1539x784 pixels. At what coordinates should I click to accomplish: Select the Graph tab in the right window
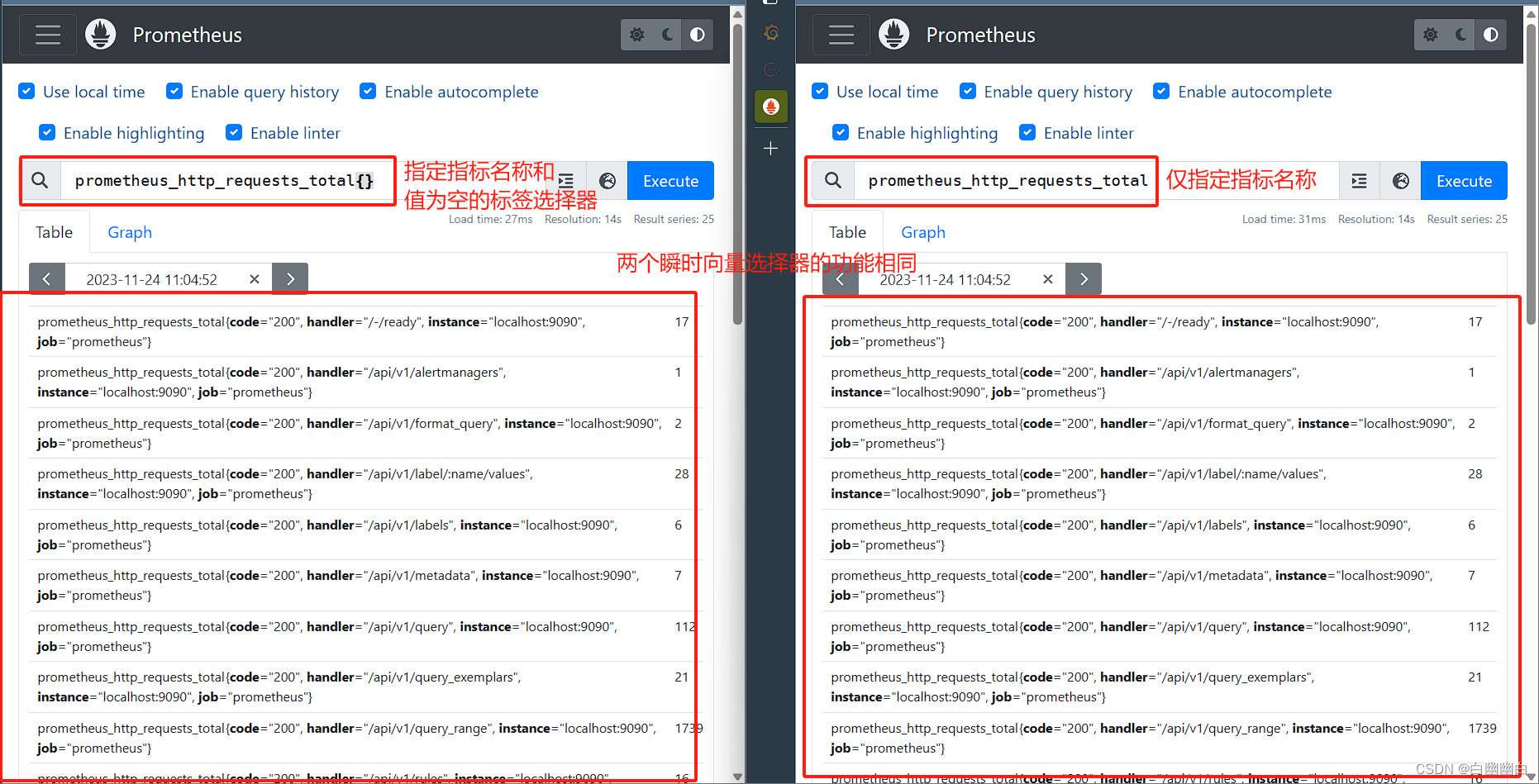point(923,232)
